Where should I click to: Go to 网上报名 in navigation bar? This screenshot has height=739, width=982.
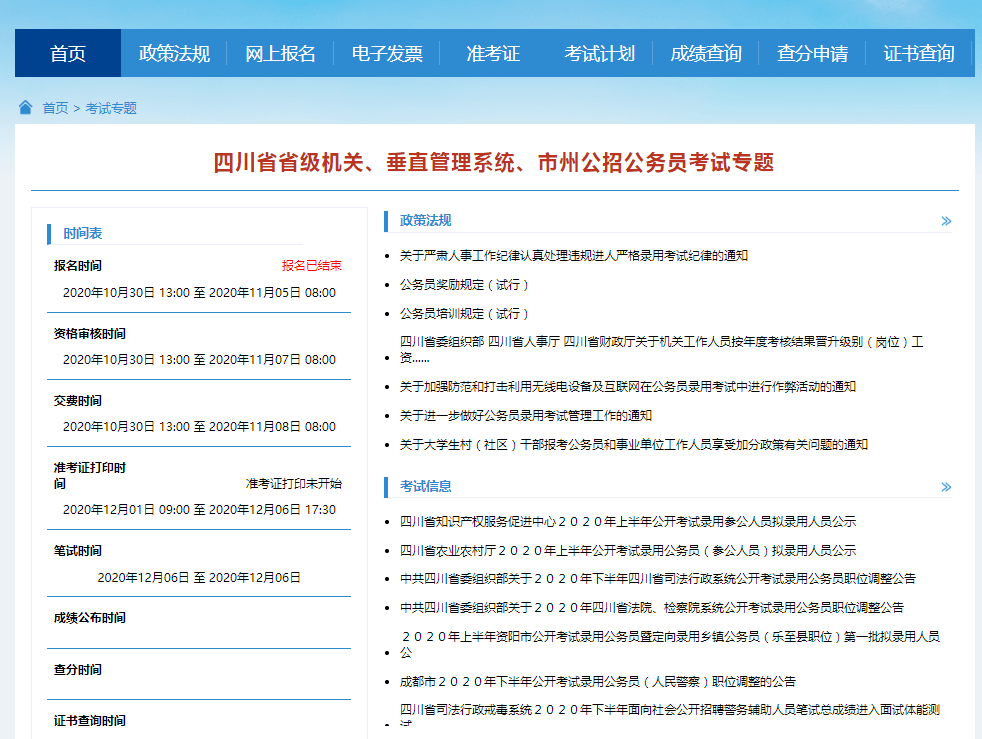point(281,53)
